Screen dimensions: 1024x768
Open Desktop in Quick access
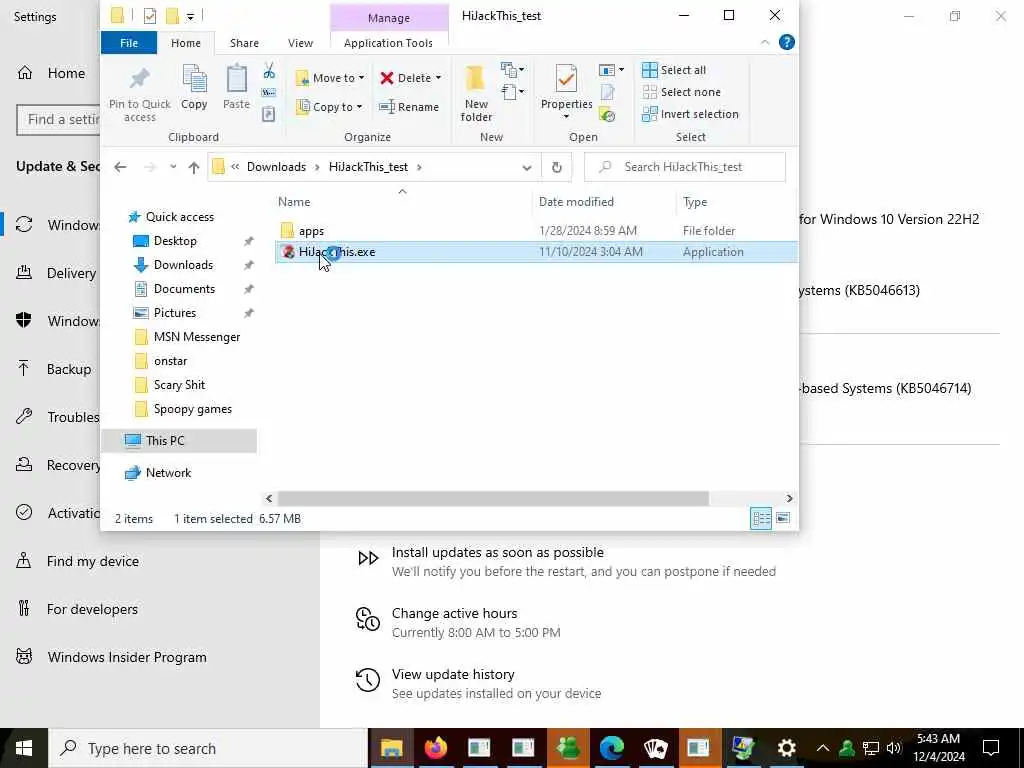point(175,241)
